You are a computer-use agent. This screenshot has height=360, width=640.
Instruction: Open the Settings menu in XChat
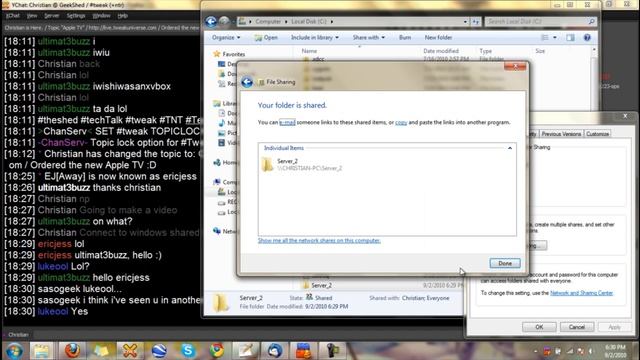(76, 16)
